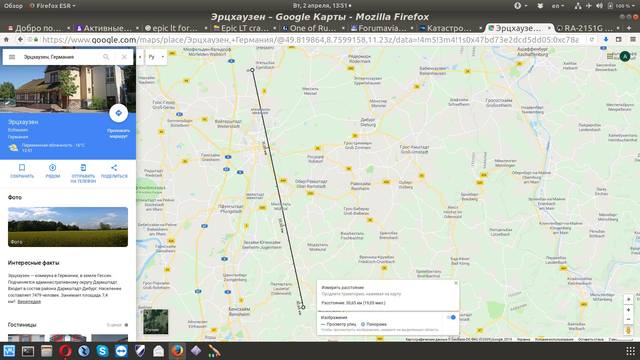This screenshot has height=360, width=640.
Task: Open Skype from the dock
Action: [x=102, y=351]
